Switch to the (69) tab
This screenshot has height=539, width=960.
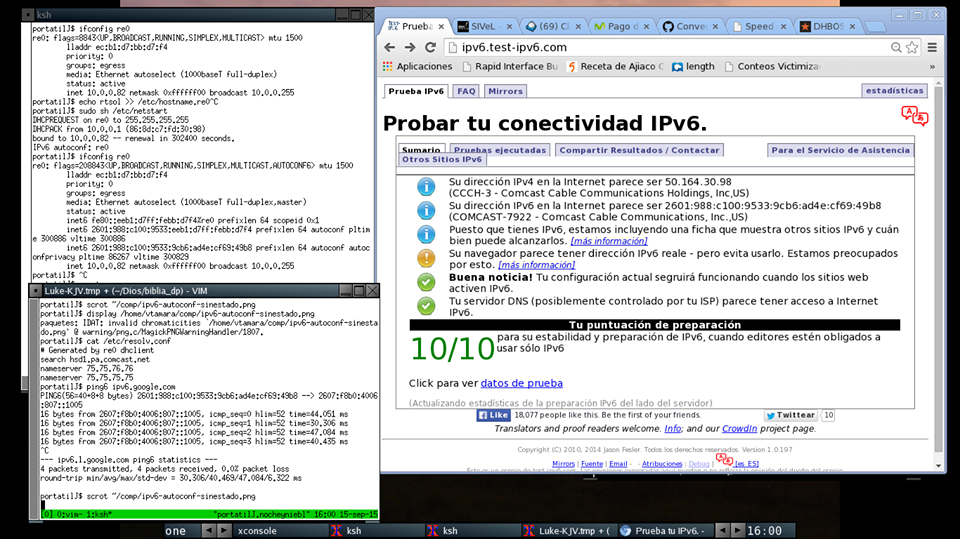(554, 26)
